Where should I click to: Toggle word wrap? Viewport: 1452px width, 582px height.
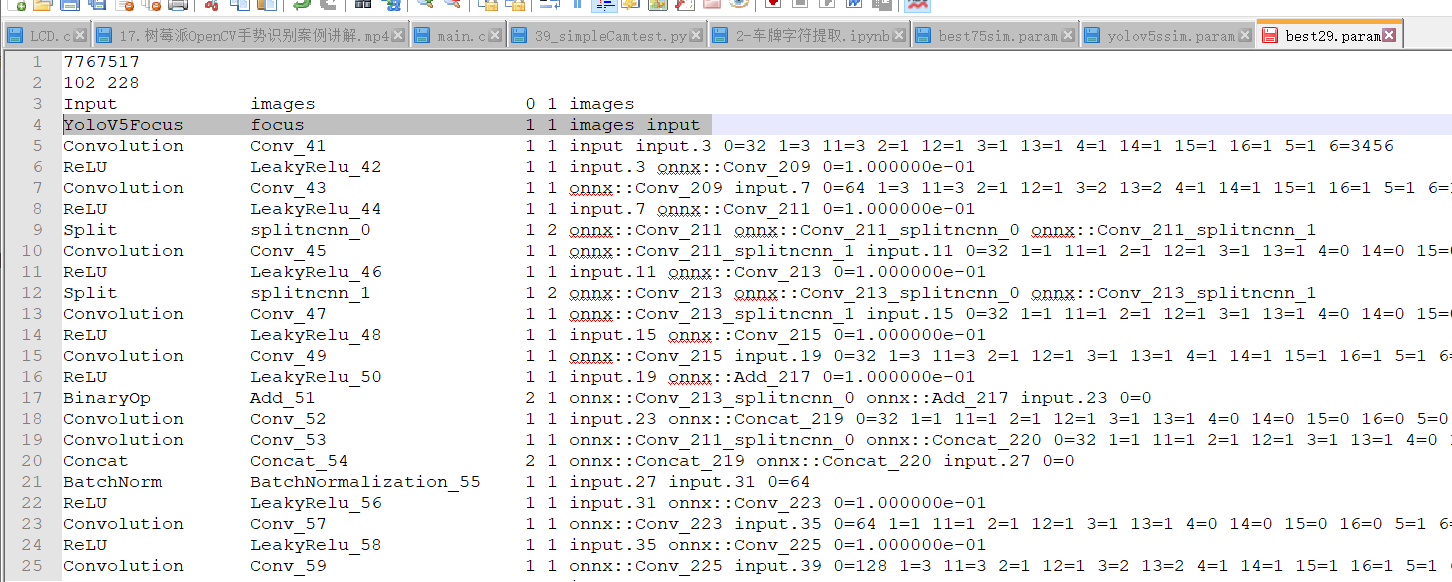coord(550,6)
